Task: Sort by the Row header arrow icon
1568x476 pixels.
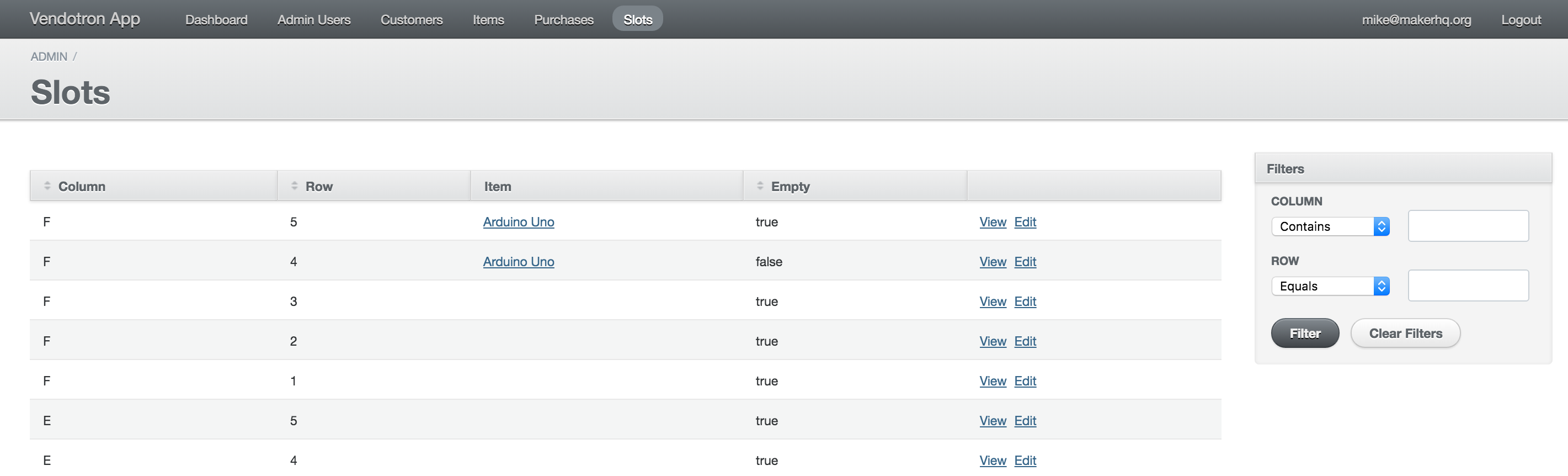Action: tap(295, 186)
